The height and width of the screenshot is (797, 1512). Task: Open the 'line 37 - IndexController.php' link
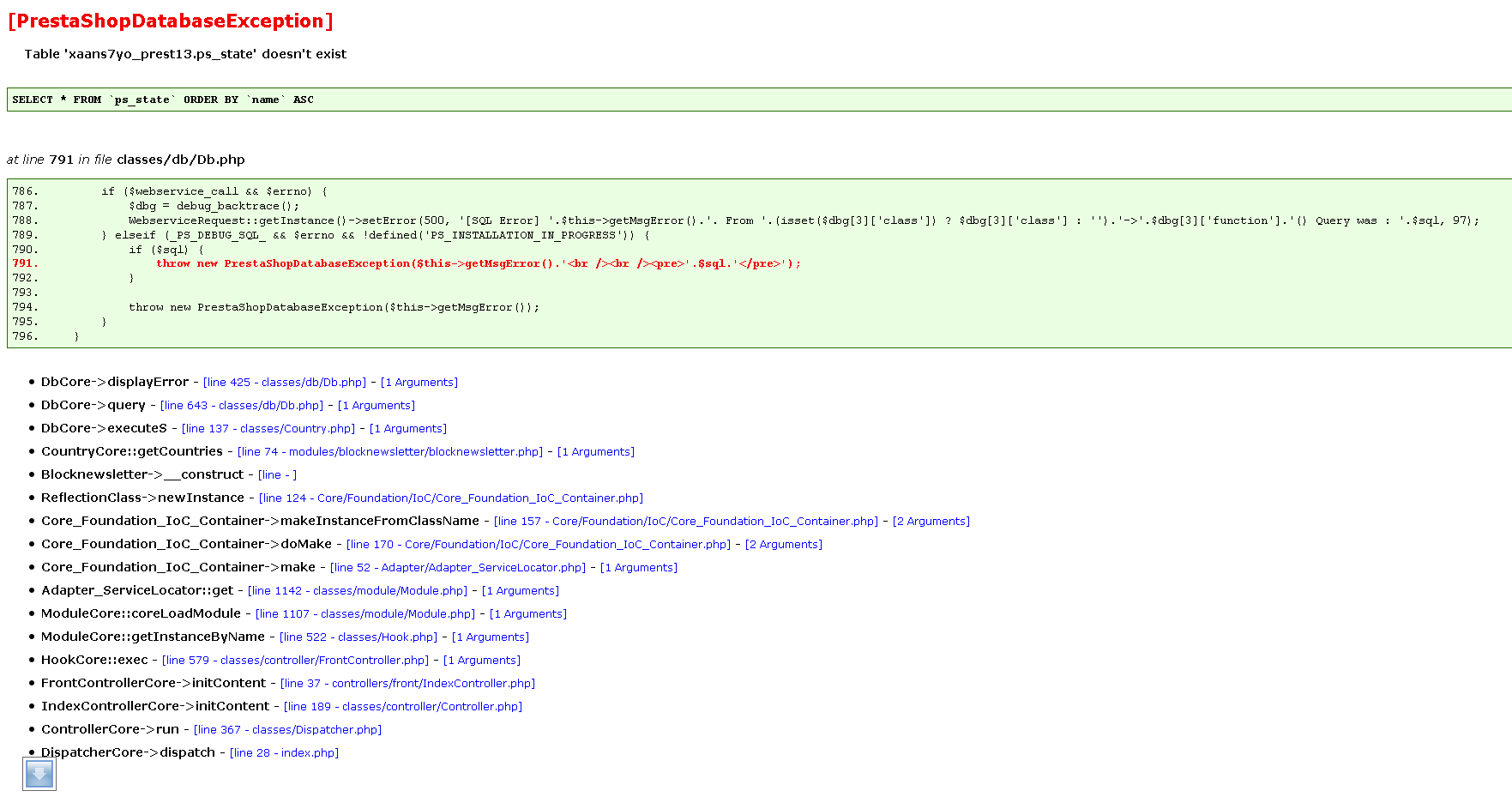coord(407,684)
